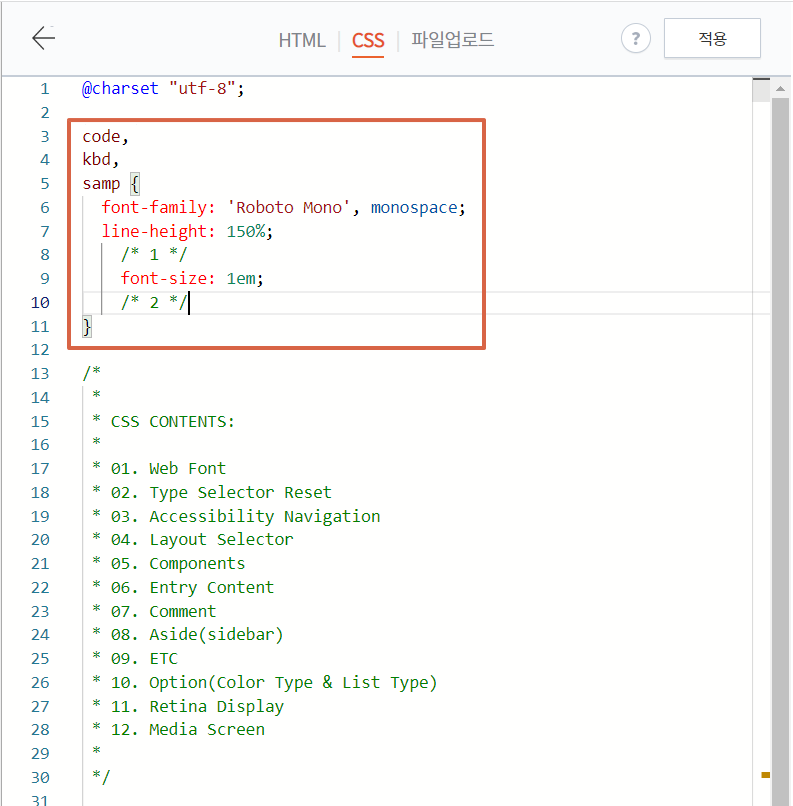Screen dimensions: 793x806
Task: Click the /* 2 */ comment
Action: (154, 302)
